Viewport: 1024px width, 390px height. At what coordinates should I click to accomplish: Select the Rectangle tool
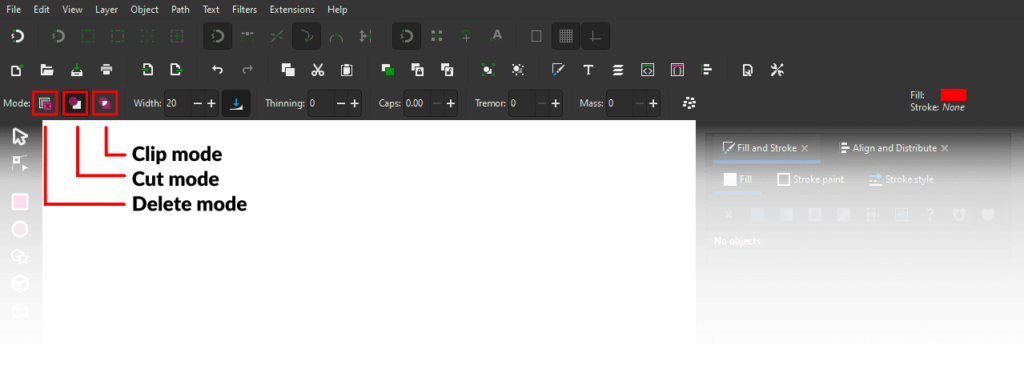(x=20, y=203)
